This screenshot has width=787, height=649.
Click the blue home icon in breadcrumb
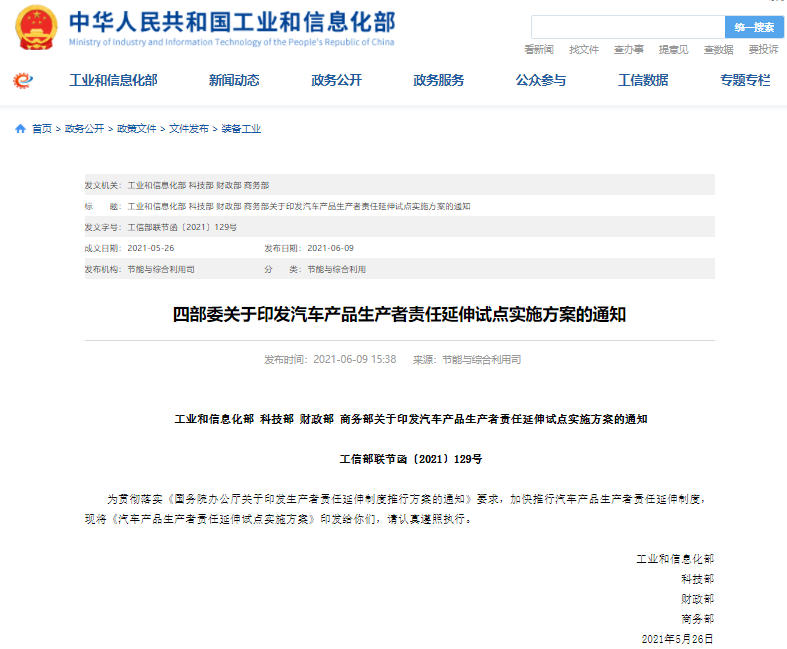20,129
